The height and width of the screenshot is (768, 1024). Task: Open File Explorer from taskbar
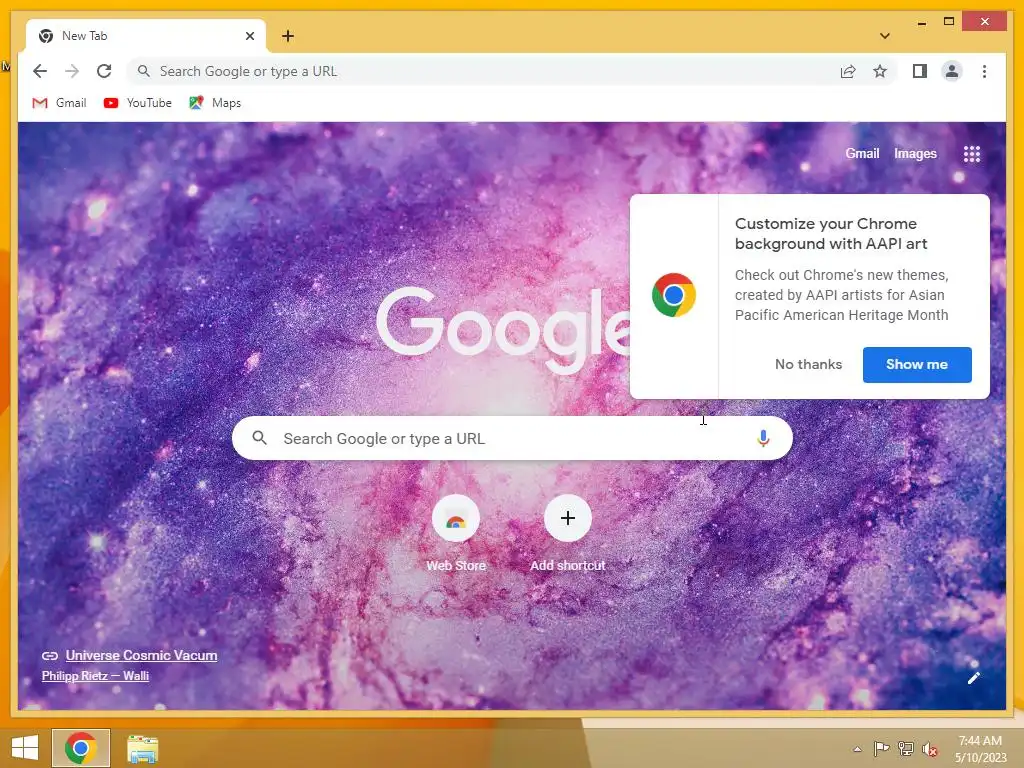pyautogui.click(x=142, y=748)
